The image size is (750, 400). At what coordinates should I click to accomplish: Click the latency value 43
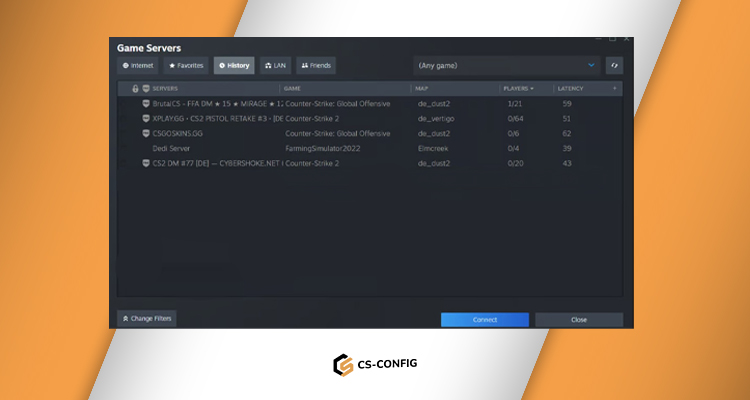tap(567, 163)
